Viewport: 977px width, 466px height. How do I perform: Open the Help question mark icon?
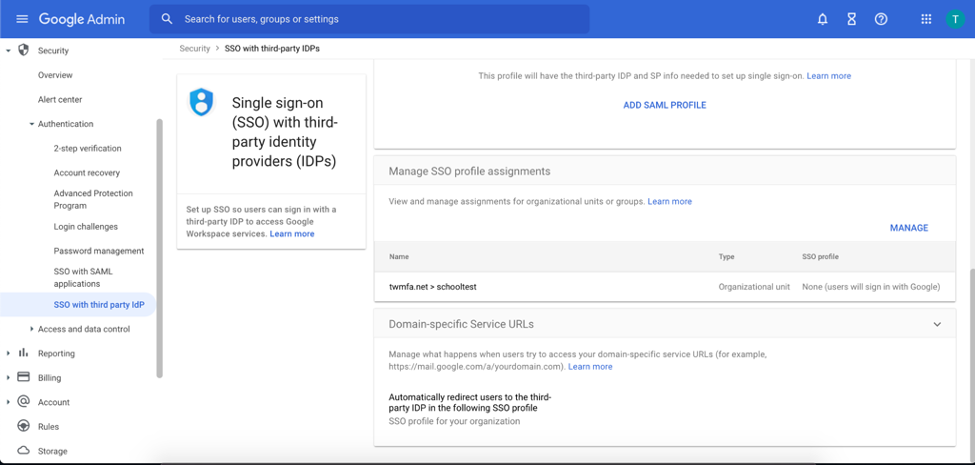(881, 19)
